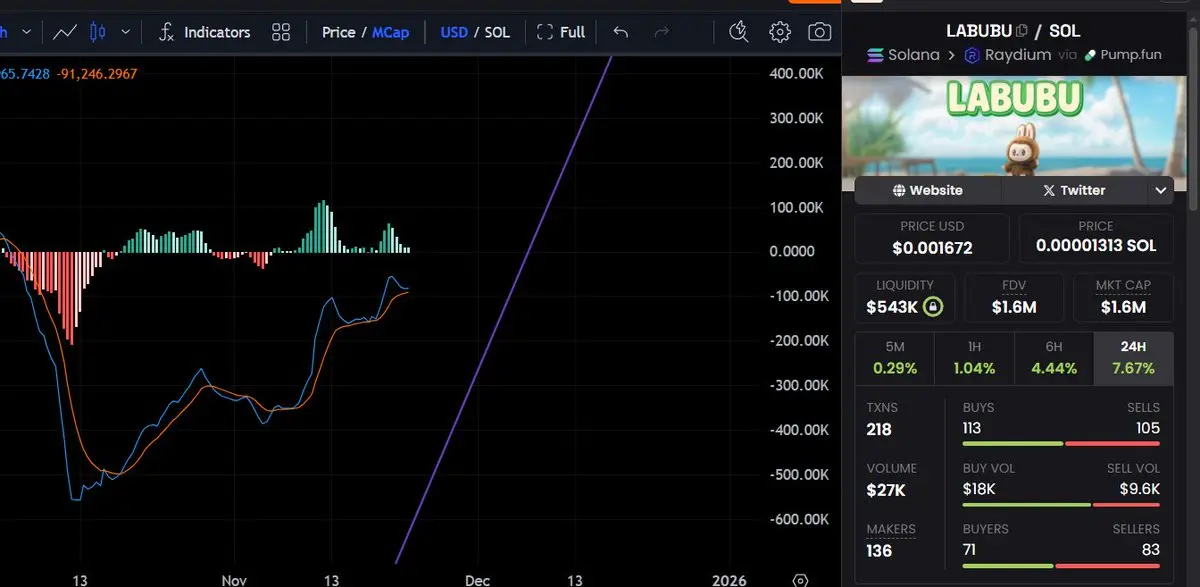Viewport: 1200px width, 587px height.
Task: Click the BUYERS 71 value
Action: (971, 549)
